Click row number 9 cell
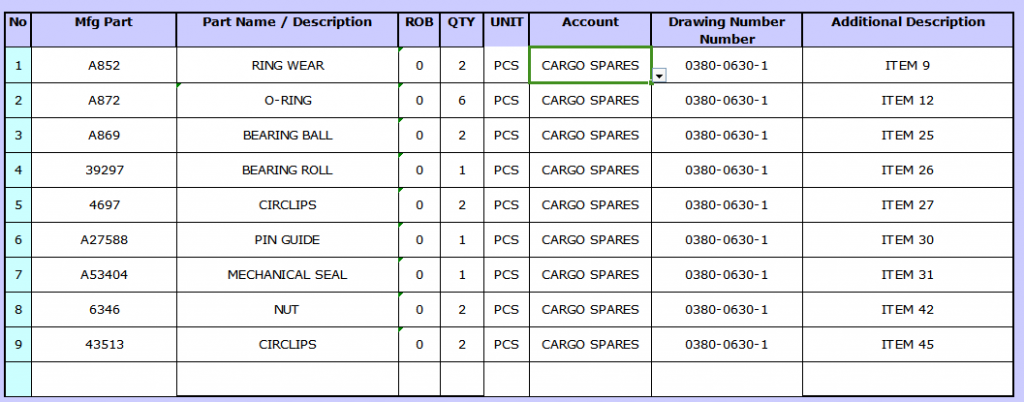 pyautogui.click(x=18, y=345)
